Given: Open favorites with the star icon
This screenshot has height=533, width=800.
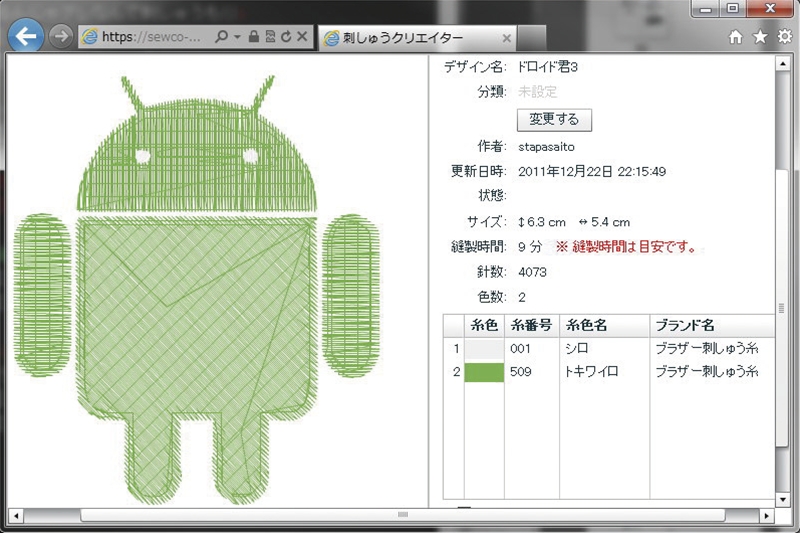Looking at the screenshot, I should [760, 37].
